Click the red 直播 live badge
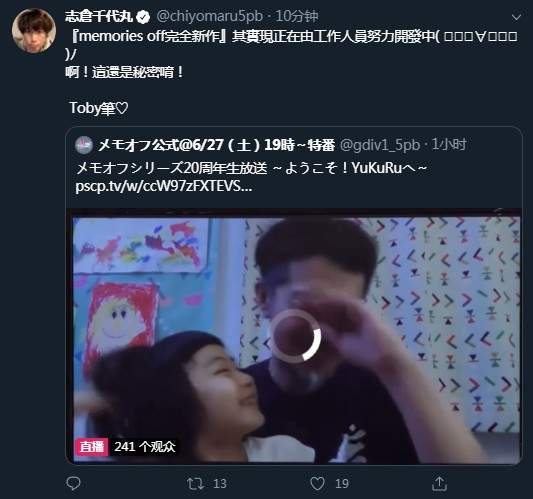The height and width of the screenshot is (499, 533). pyautogui.click(x=91, y=447)
